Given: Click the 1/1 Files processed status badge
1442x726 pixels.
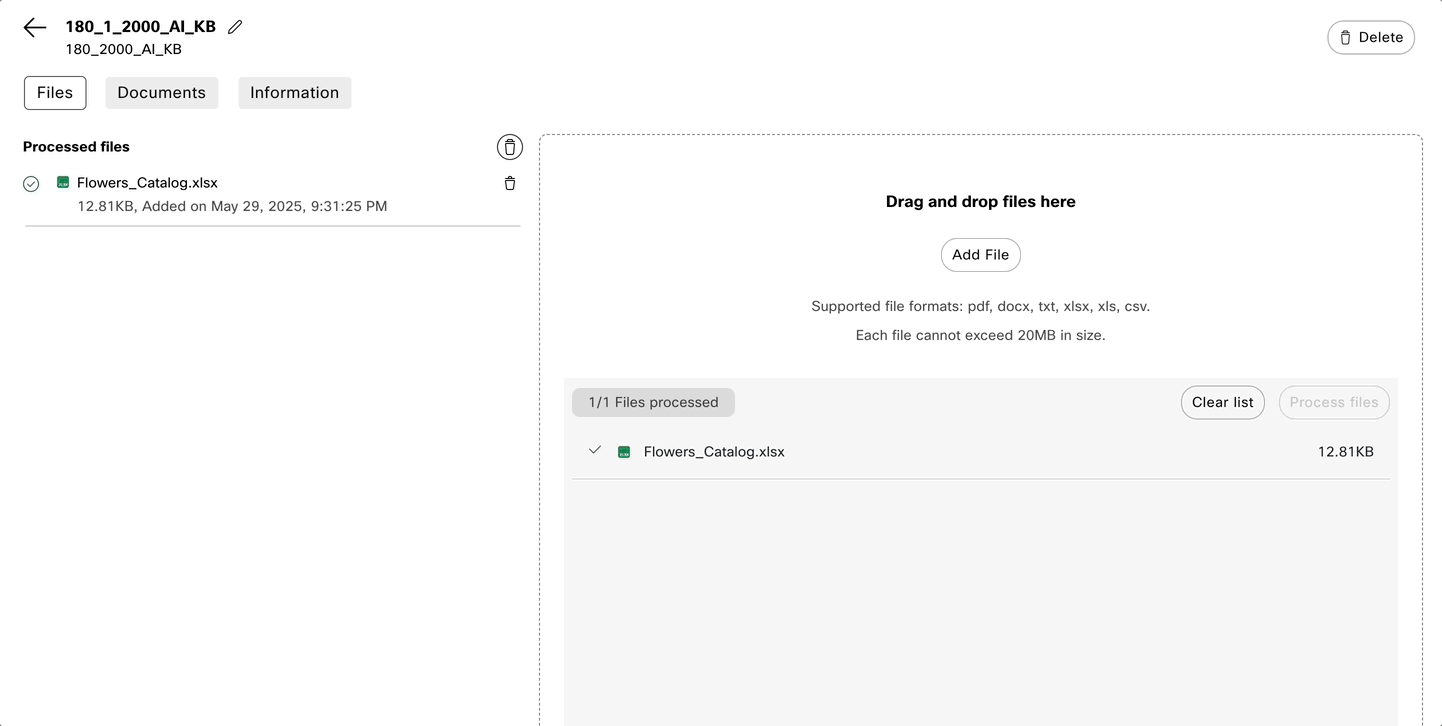Looking at the screenshot, I should (653, 403).
